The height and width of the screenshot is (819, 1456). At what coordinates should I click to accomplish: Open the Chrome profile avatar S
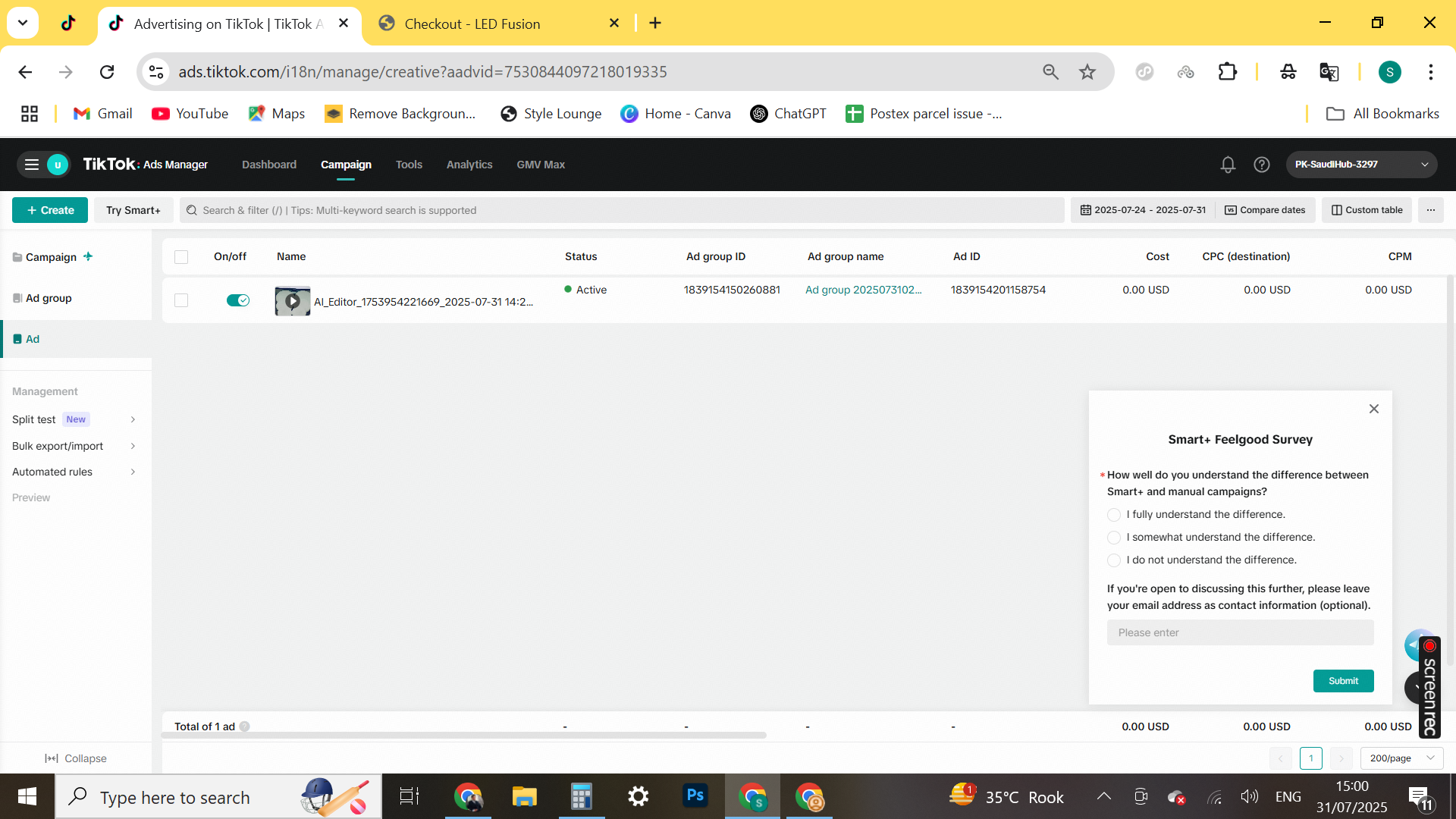[x=1389, y=72]
